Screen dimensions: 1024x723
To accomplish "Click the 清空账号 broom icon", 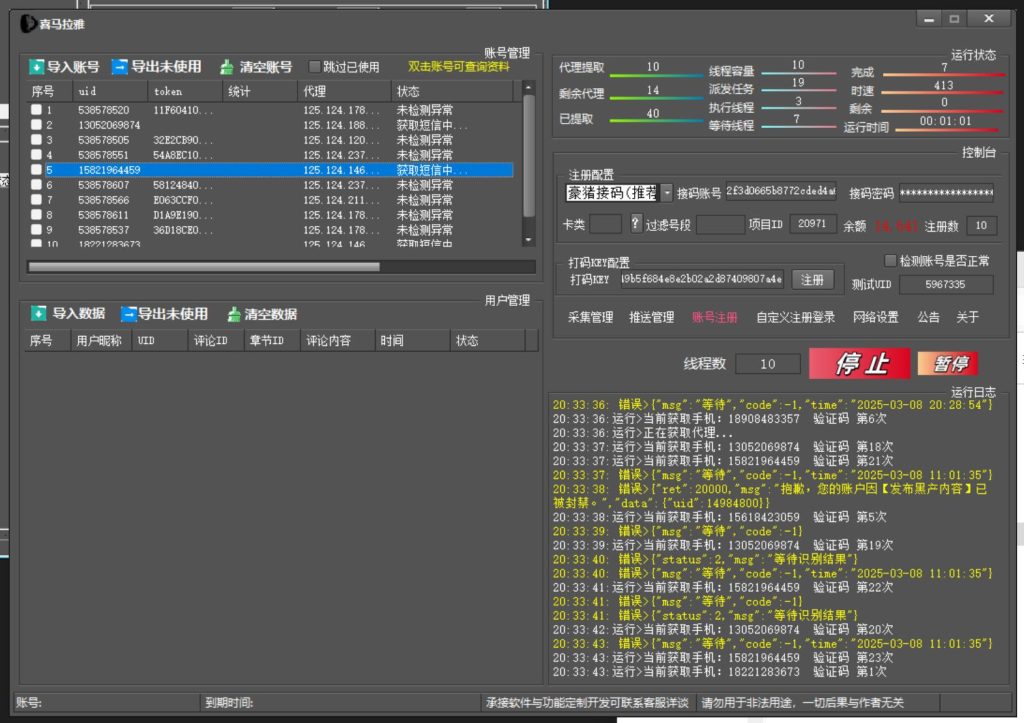I will tap(227, 67).
